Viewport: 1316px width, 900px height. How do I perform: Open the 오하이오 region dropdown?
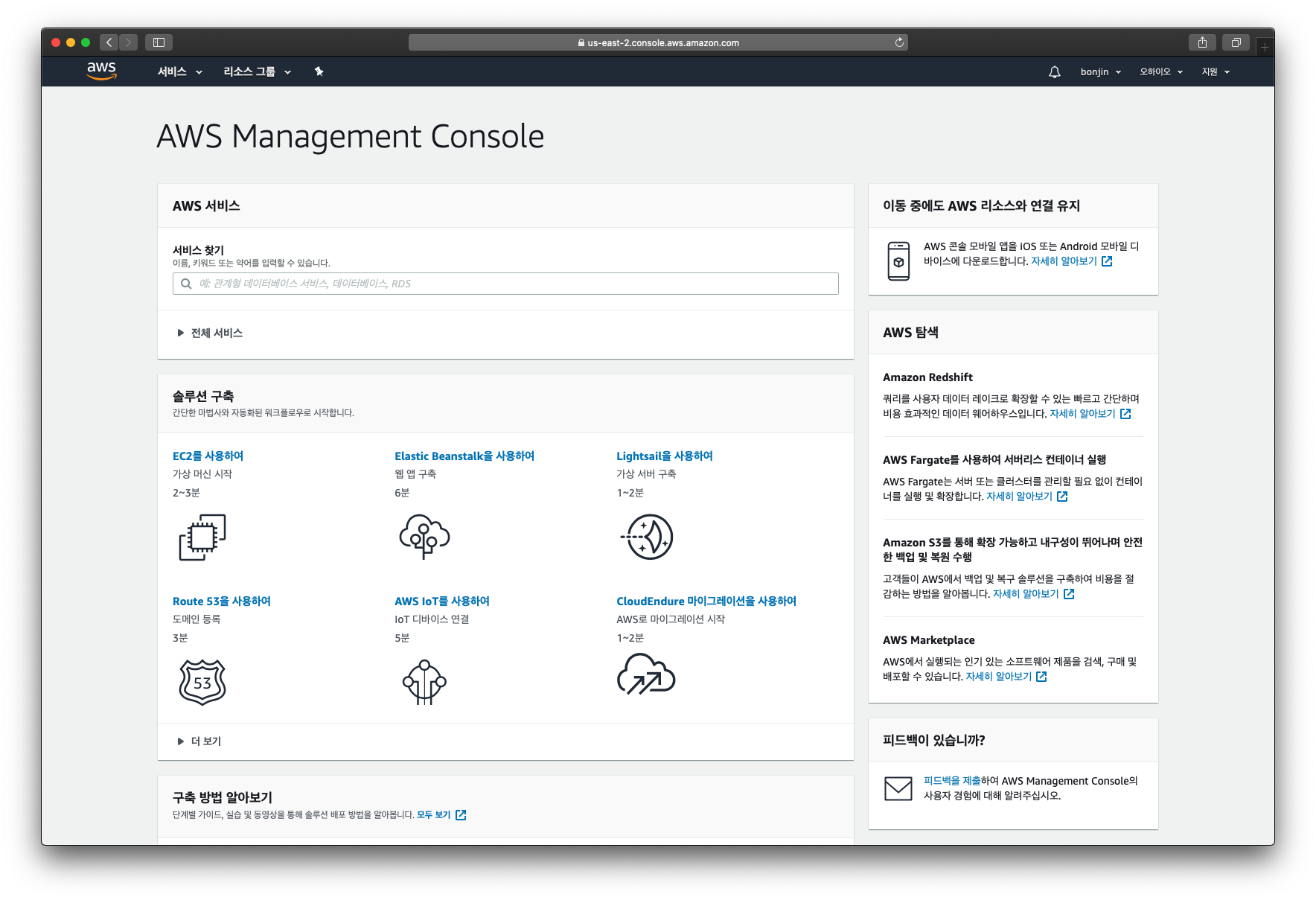(1161, 72)
